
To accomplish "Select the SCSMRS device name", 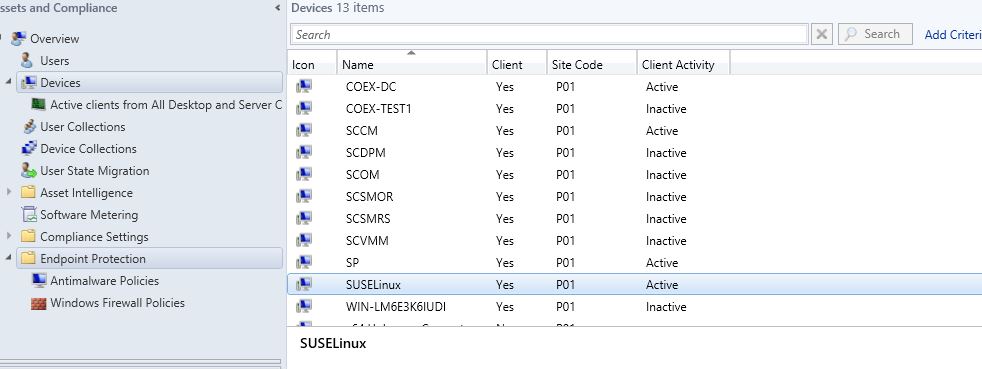I will (x=368, y=219).
